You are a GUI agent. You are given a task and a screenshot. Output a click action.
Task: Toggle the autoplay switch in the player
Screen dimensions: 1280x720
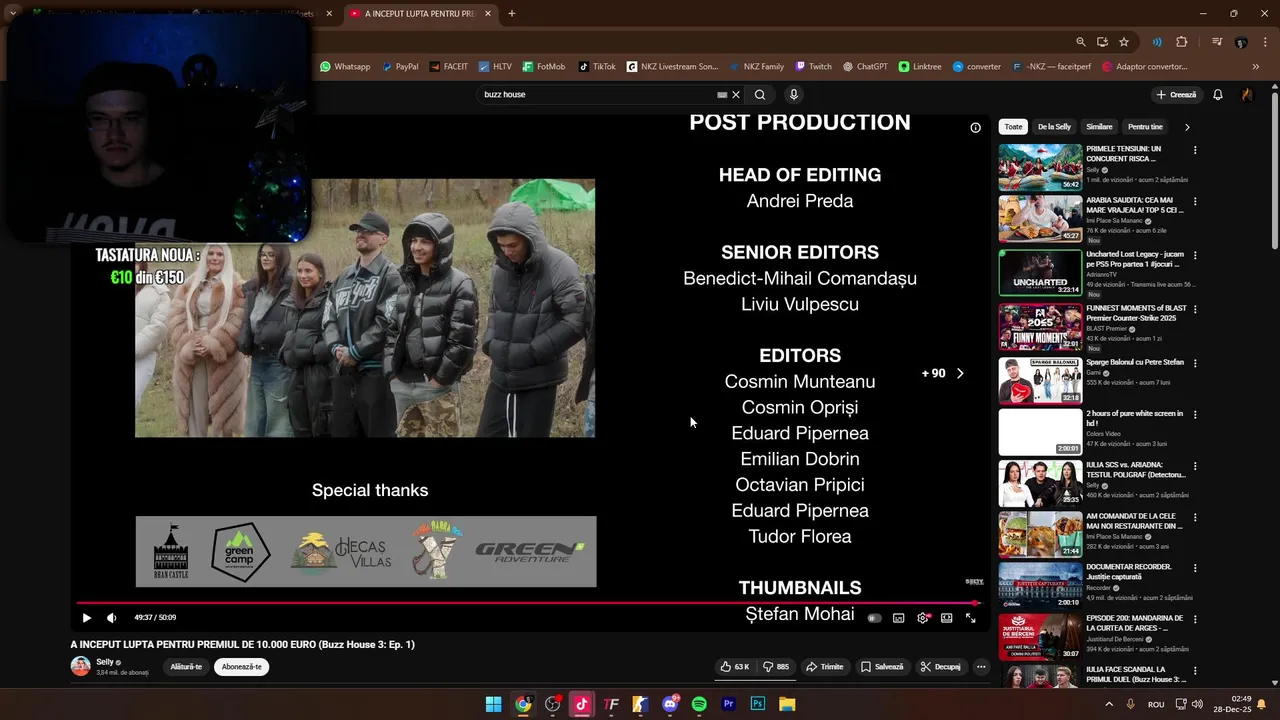click(874, 618)
